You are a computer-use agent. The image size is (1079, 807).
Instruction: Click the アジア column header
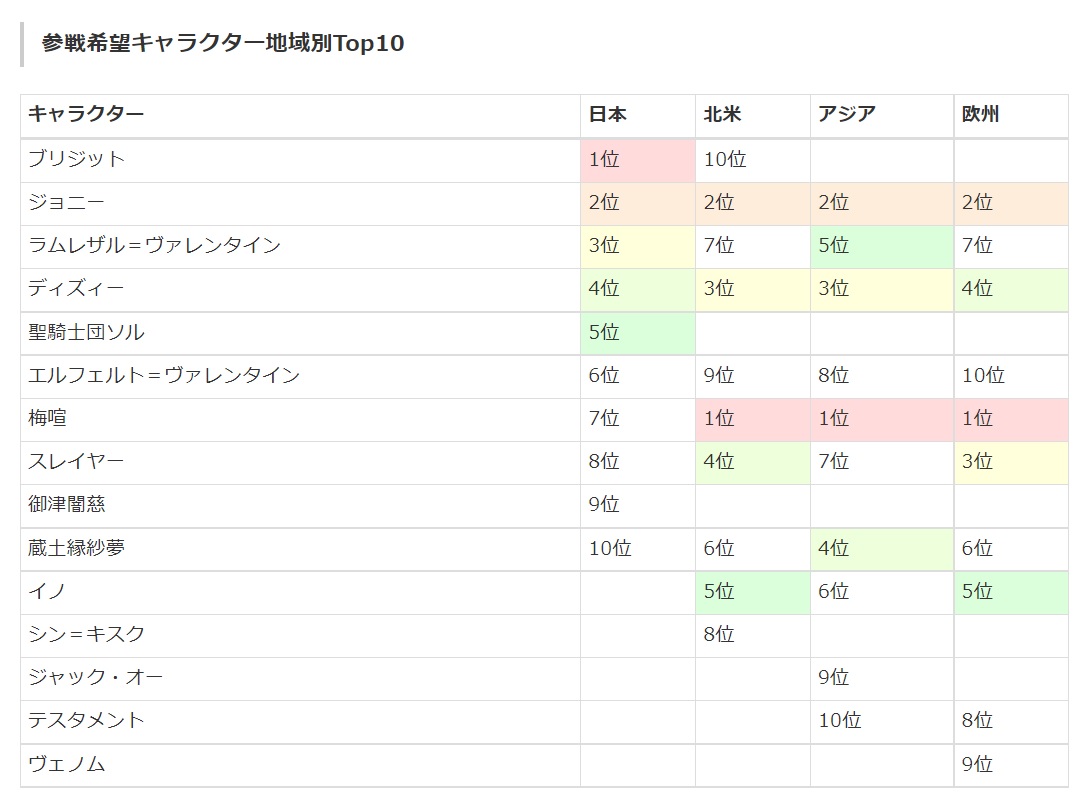pos(846,115)
